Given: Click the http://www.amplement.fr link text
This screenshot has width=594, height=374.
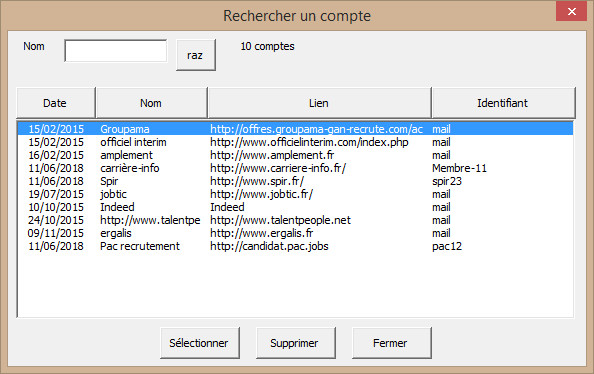Looking at the screenshot, I should [x=272, y=155].
